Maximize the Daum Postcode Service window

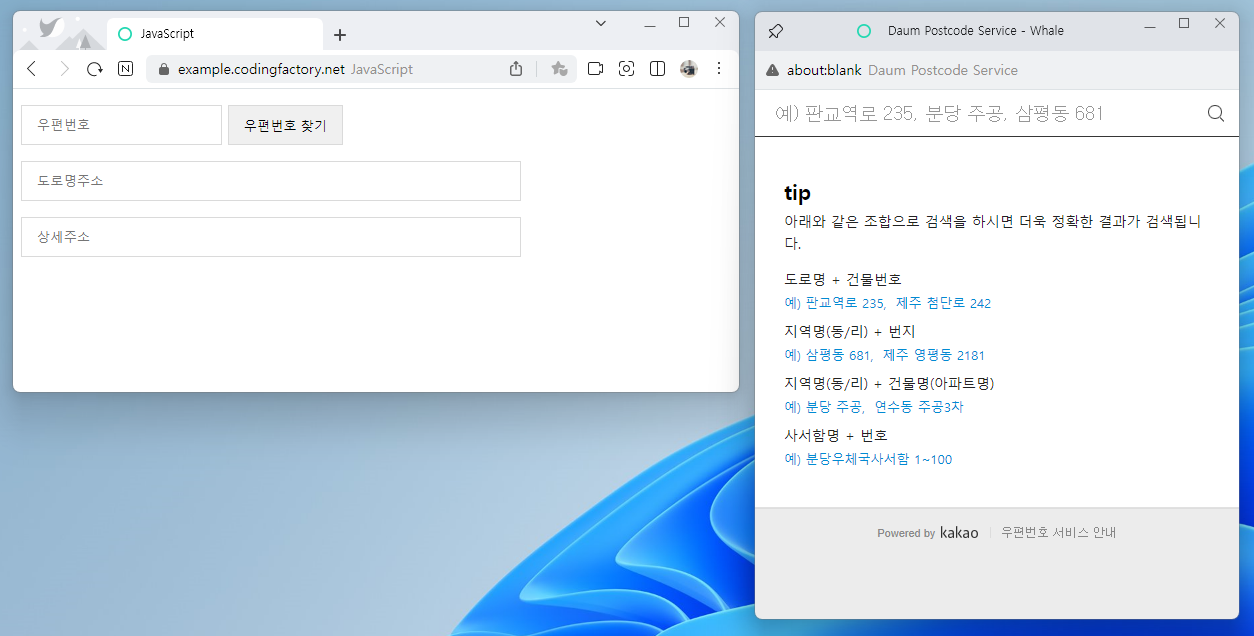1184,23
